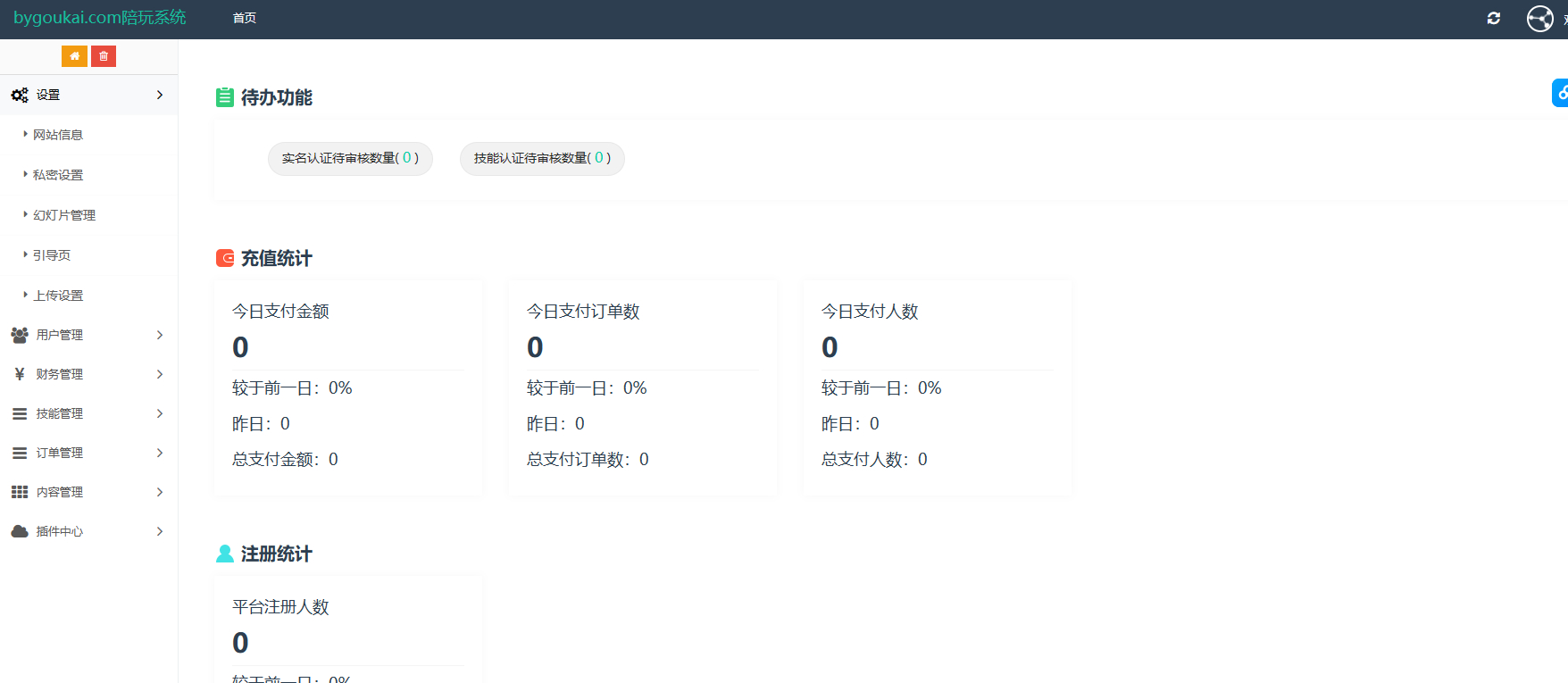The width and height of the screenshot is (1568, 683).
Task: Open the user avatar icon in header
Action: (1539, 18)
